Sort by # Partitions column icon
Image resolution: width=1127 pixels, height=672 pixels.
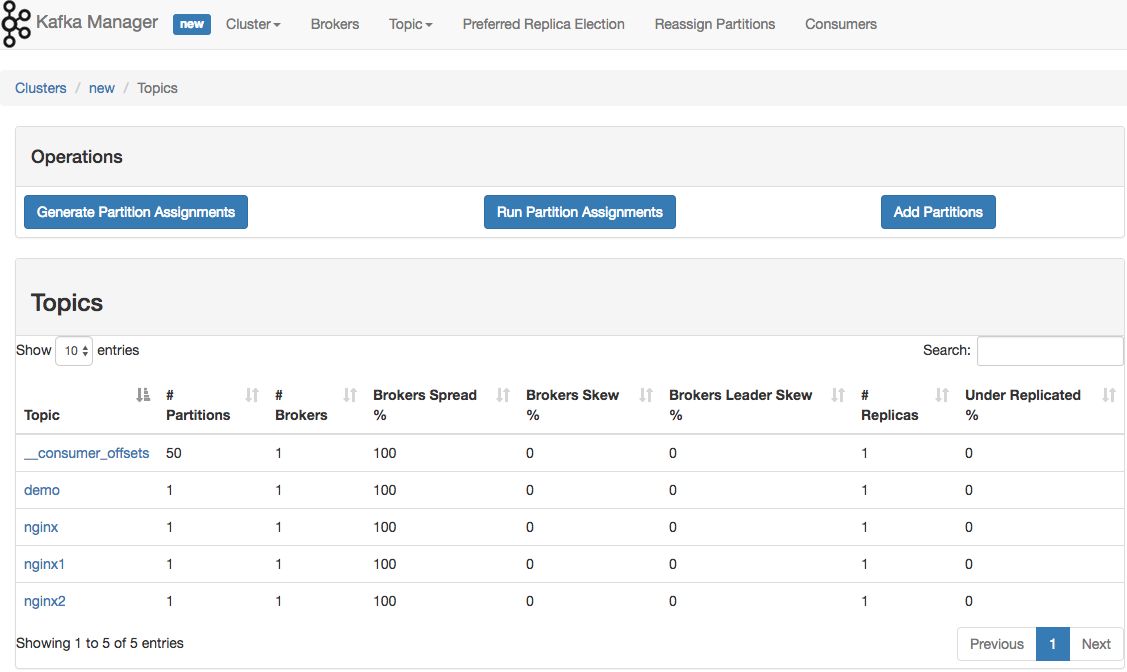click(252, 395)
